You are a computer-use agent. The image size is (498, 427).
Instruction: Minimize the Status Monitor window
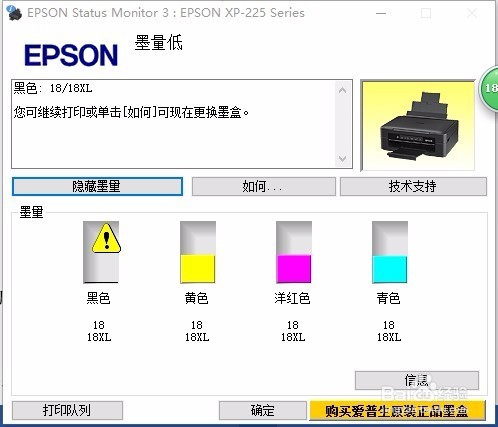pos(381,13)
